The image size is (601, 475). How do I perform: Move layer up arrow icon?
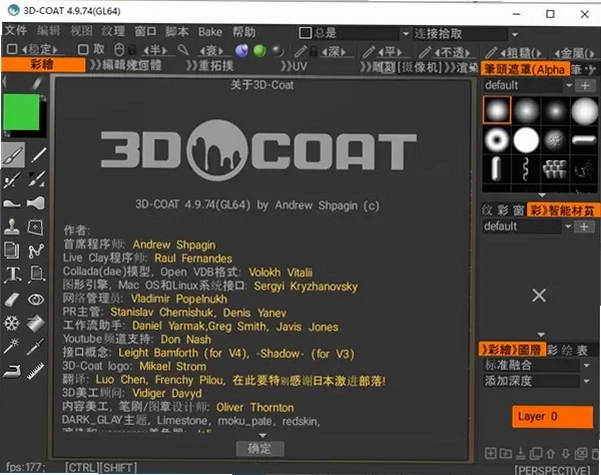click(x=551, y=454)
